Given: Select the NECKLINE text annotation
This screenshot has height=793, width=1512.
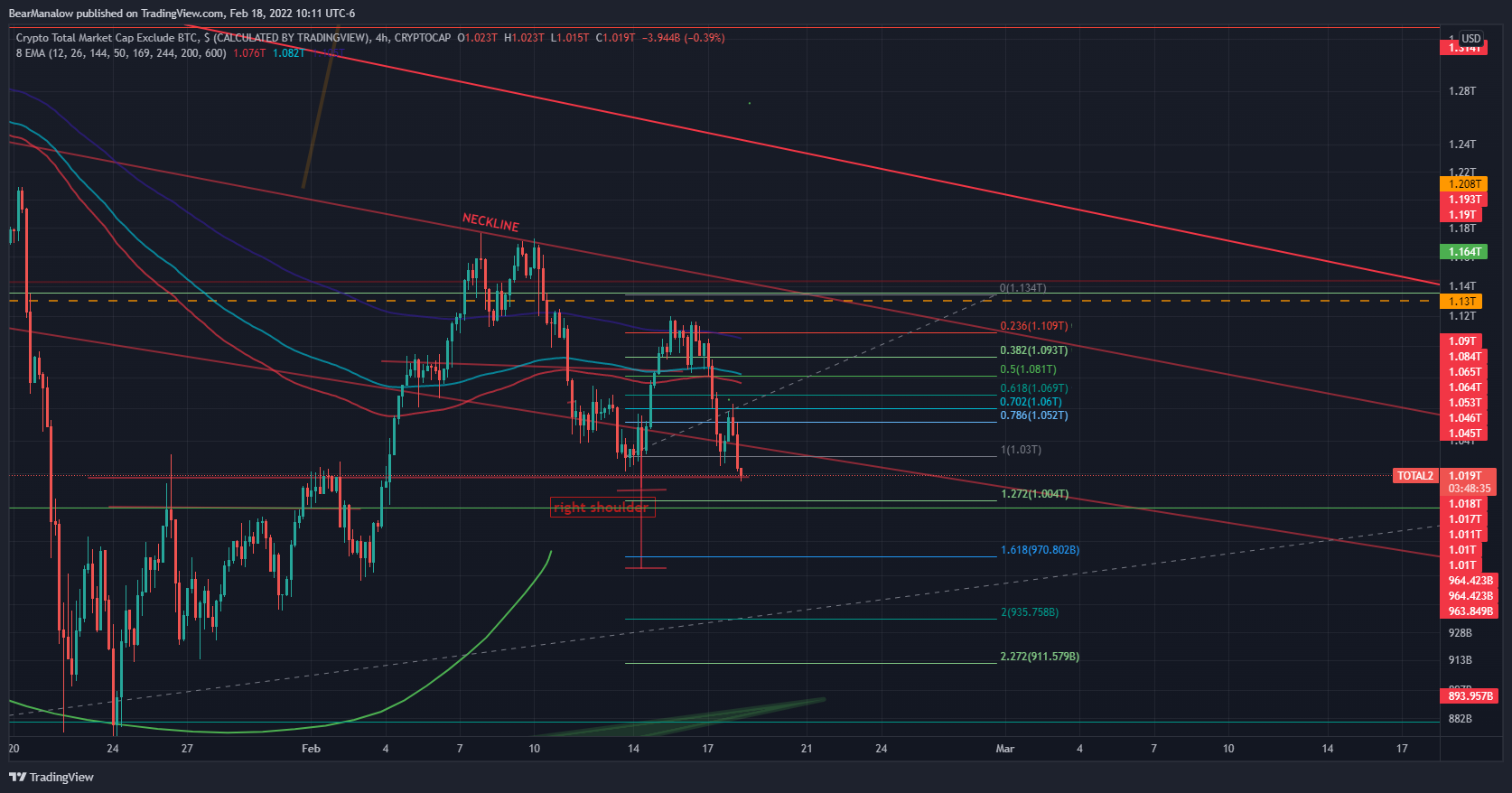Looking at the screenshot, I should (x=490, y=222).
